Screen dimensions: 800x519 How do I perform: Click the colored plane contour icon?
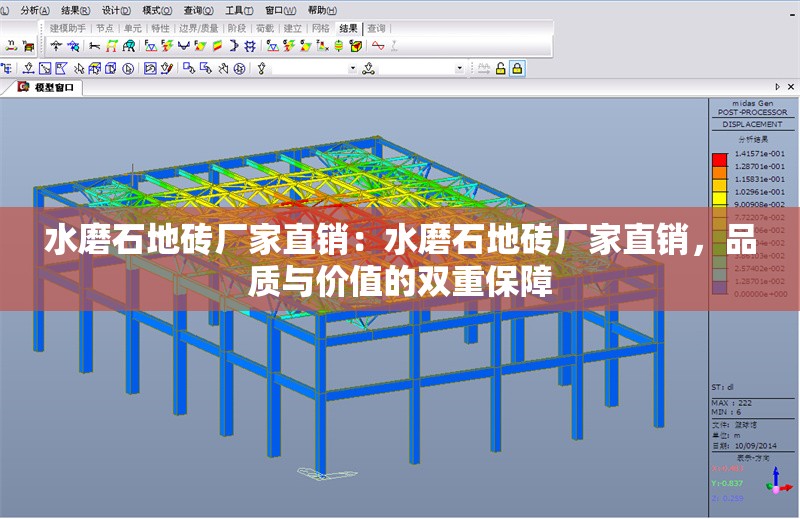click(217, 46)
